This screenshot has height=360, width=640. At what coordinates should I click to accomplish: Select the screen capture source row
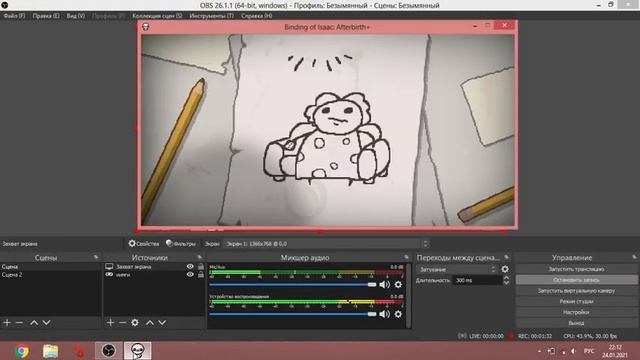point(154,267)
